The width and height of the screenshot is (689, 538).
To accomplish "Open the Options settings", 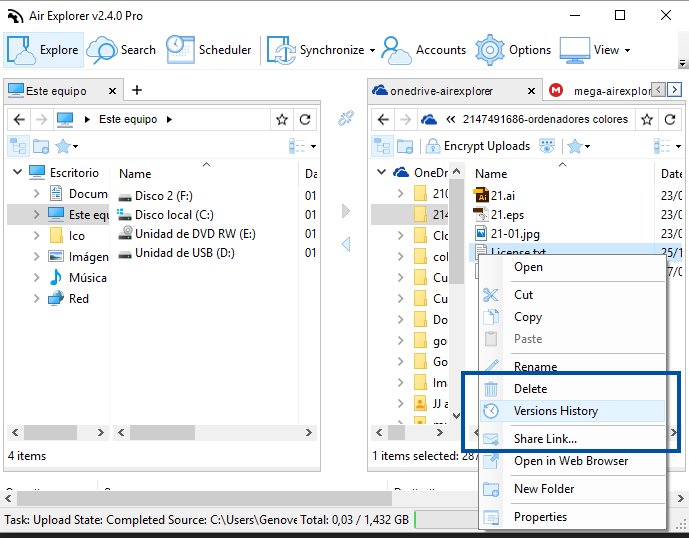I will tap(513, 50).
